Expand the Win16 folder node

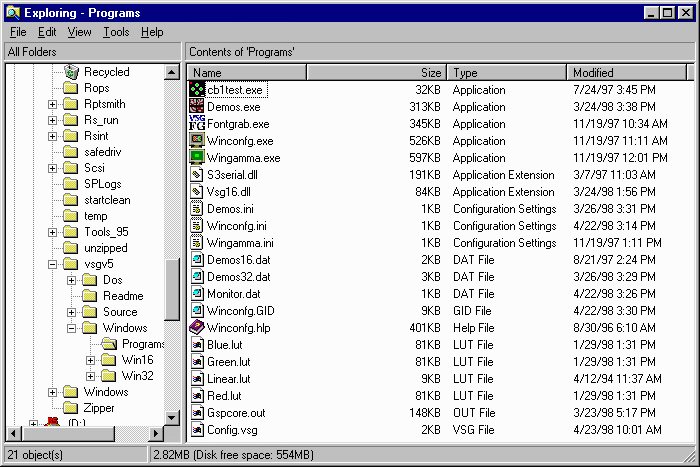coord(91,360)
